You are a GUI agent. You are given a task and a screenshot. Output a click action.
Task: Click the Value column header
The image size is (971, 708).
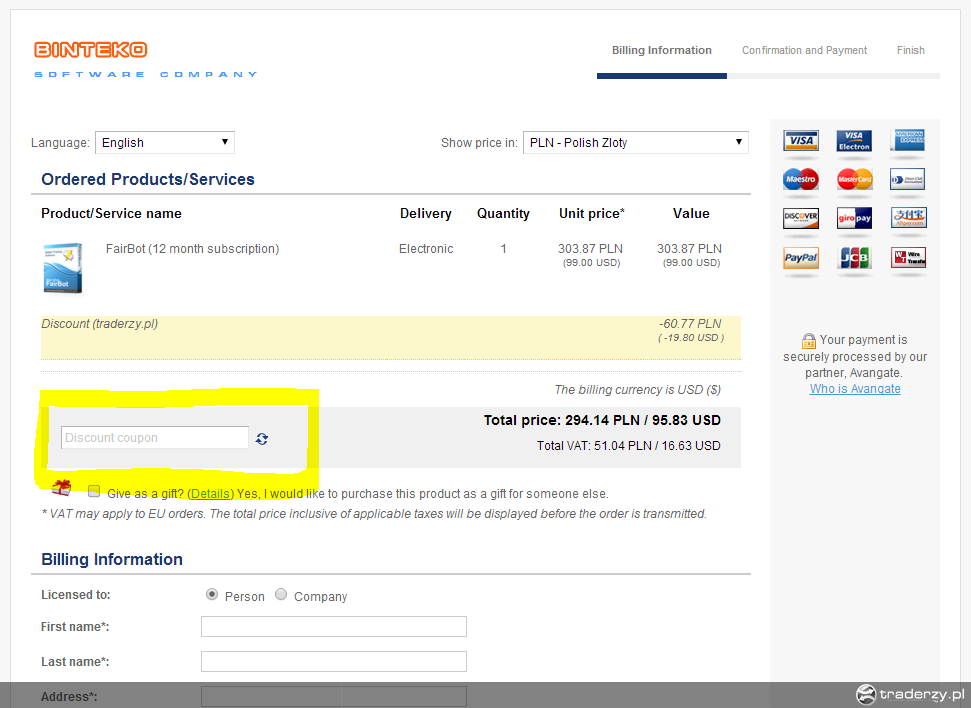pos(691,214)
